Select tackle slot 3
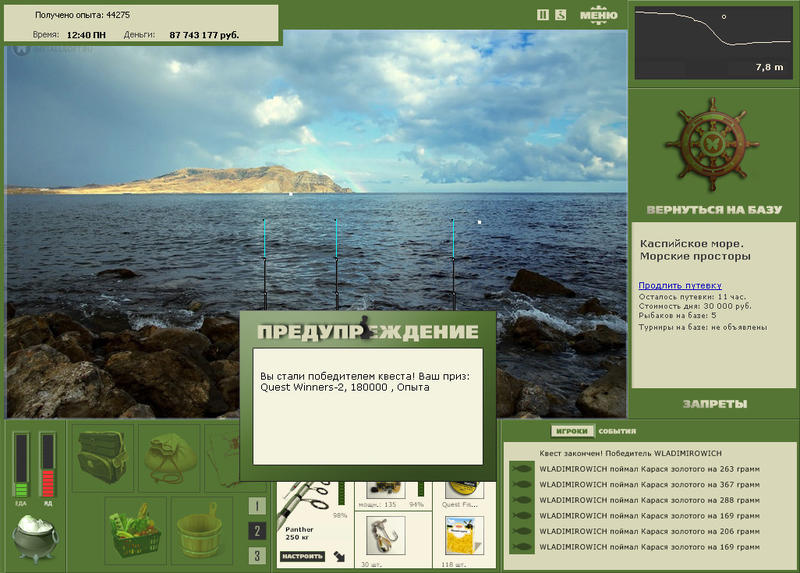This screenshot has width=800, height=573. pyautogui.click(x=257, y=555)
